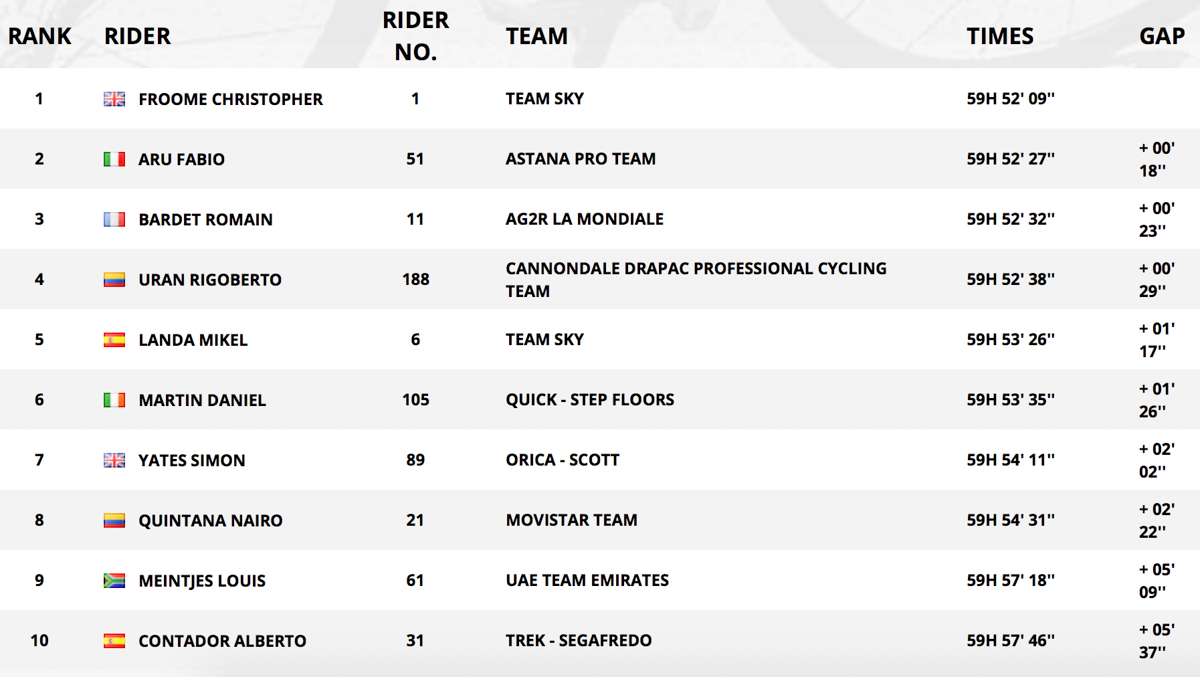Sort by the TIMES column header
1200x677 pixels.
point(1000,36)
